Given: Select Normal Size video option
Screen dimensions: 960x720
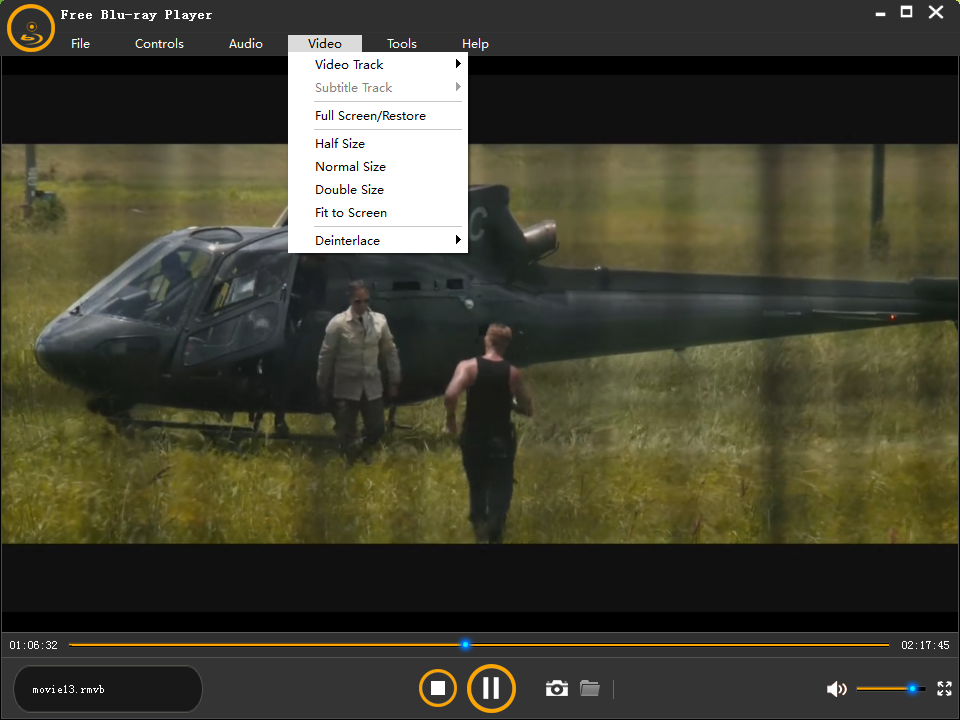Looking at the screenshot, I should point(378,167).
